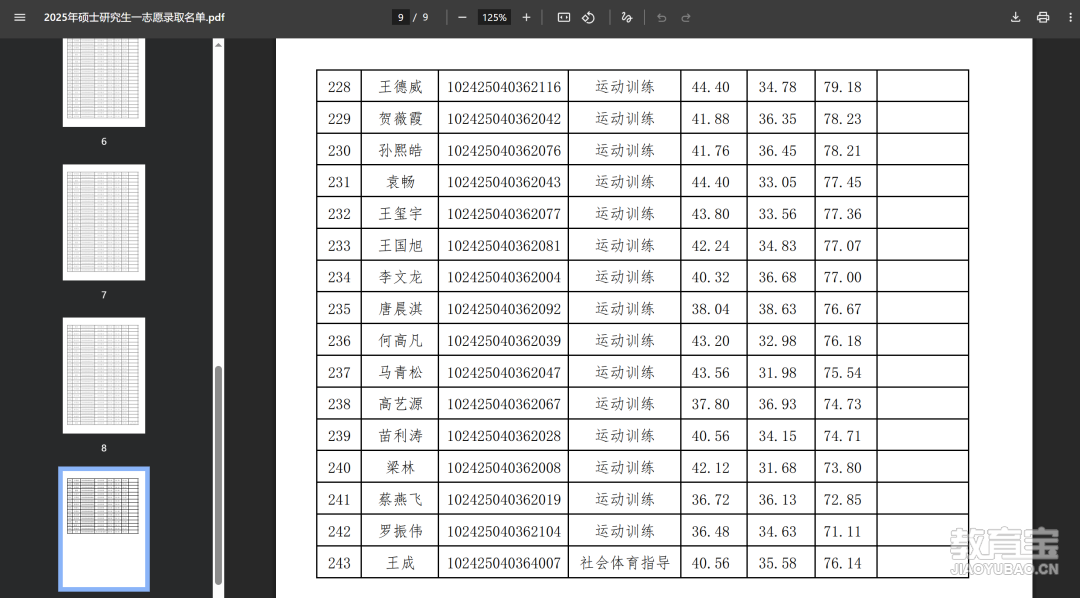
Task: Click the name 王成 in row 243
Action: click(400, 563)
